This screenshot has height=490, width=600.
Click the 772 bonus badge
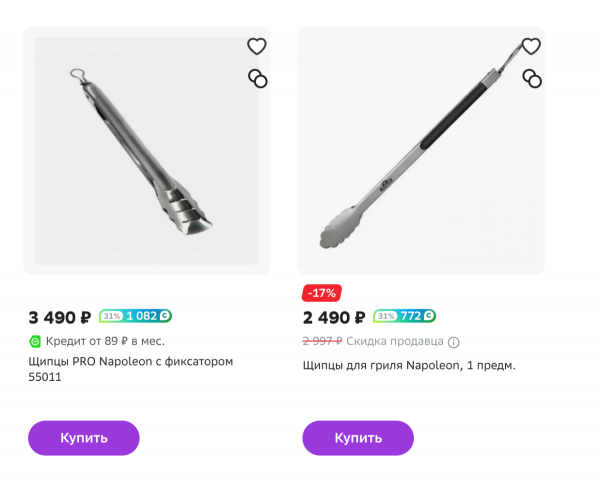click(411, 317)
